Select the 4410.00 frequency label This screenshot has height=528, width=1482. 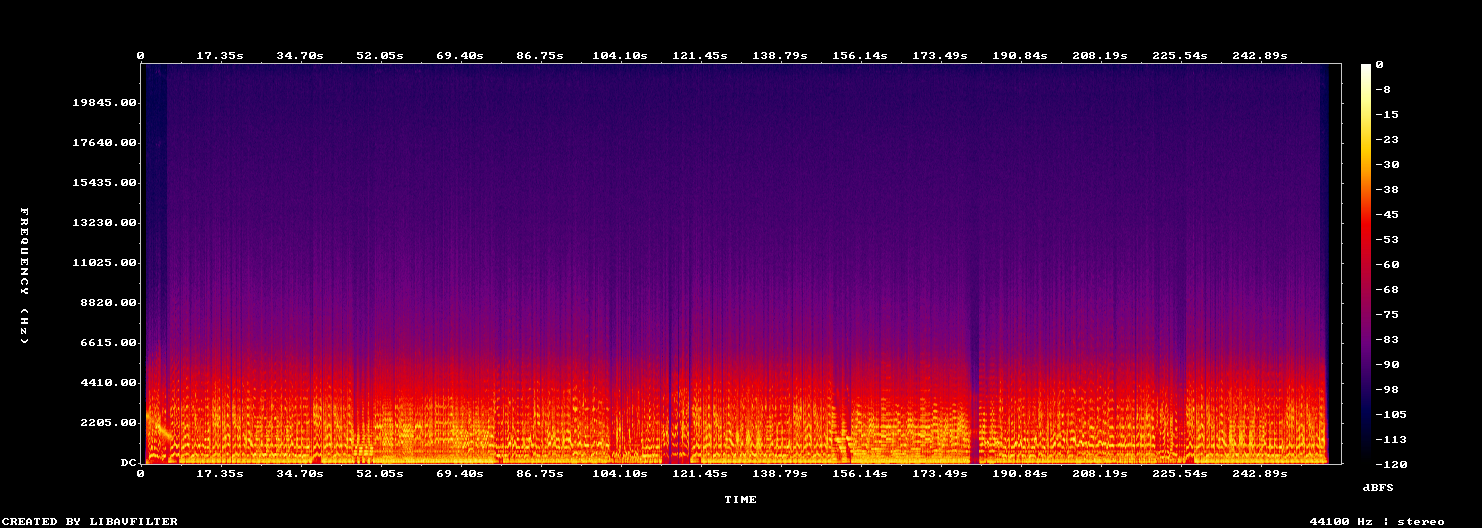108,383
